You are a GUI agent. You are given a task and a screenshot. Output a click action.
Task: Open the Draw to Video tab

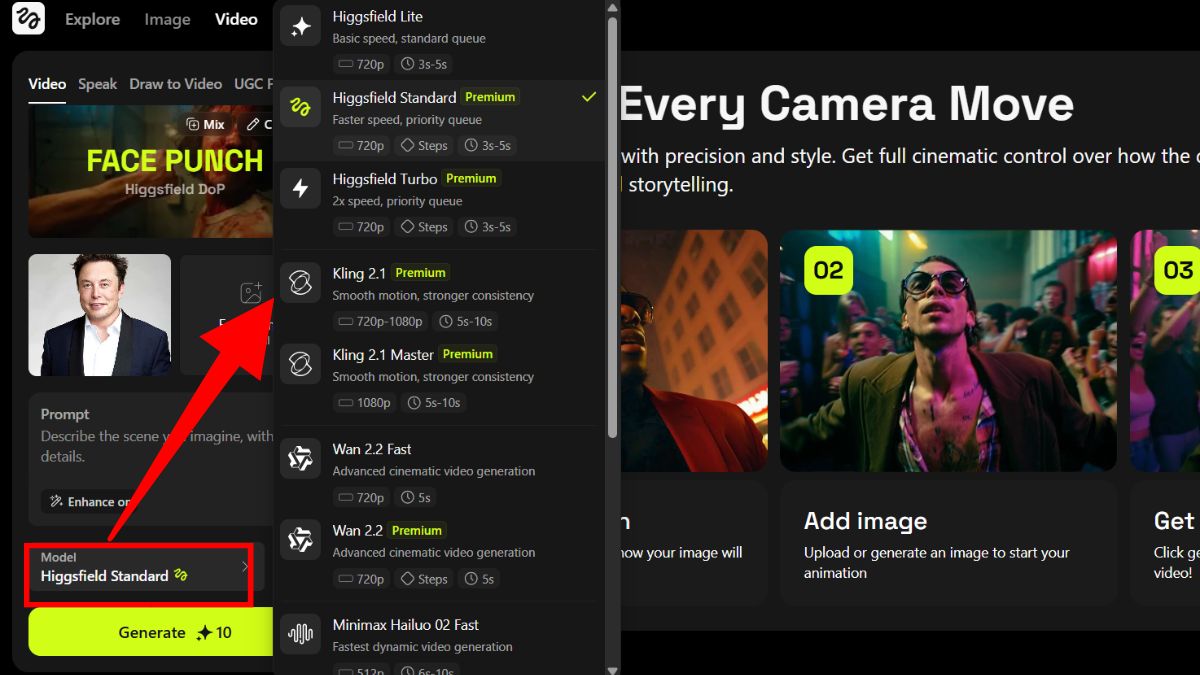(x=175, y=84)
